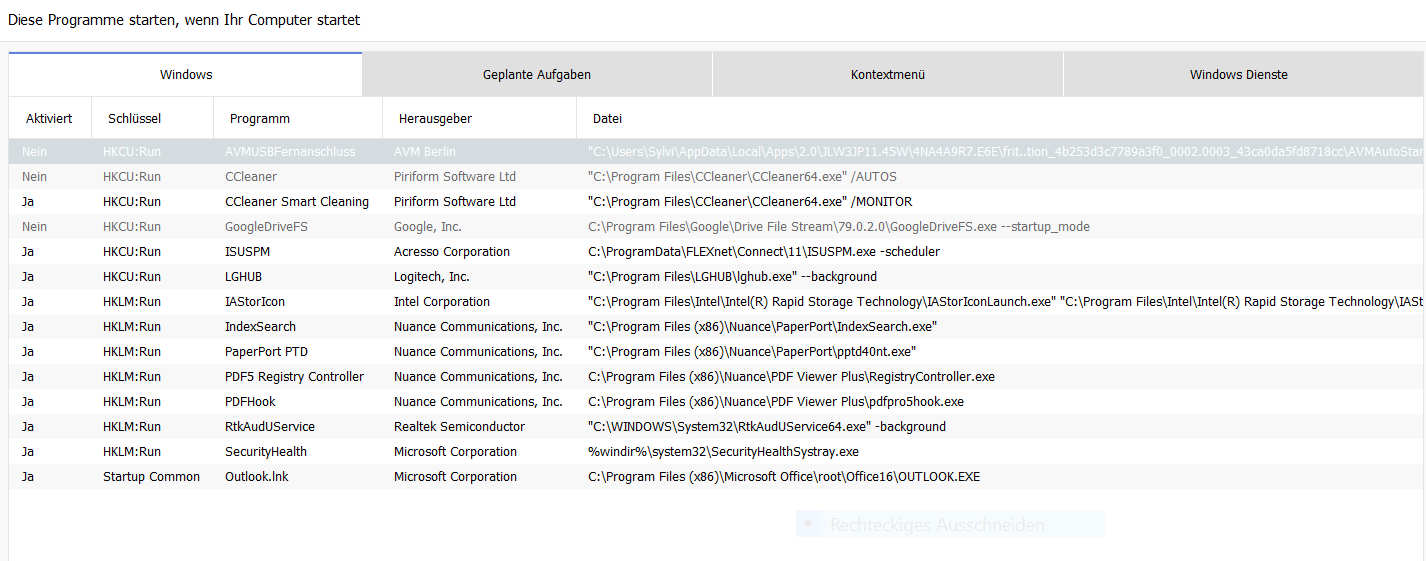The width and height of the screenshot is (1426, 561).
Task: Click the HKLM:Run key in SecurityHealth row
Action: [x=132, y=452]
